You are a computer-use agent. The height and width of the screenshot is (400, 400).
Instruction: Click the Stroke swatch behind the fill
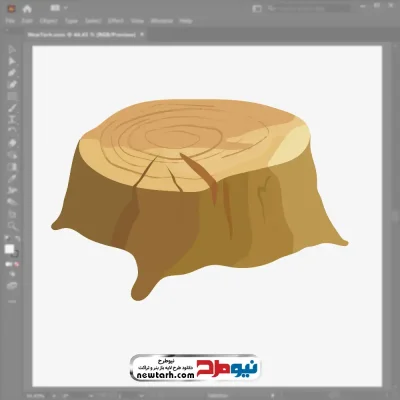[x=15, y=254]
